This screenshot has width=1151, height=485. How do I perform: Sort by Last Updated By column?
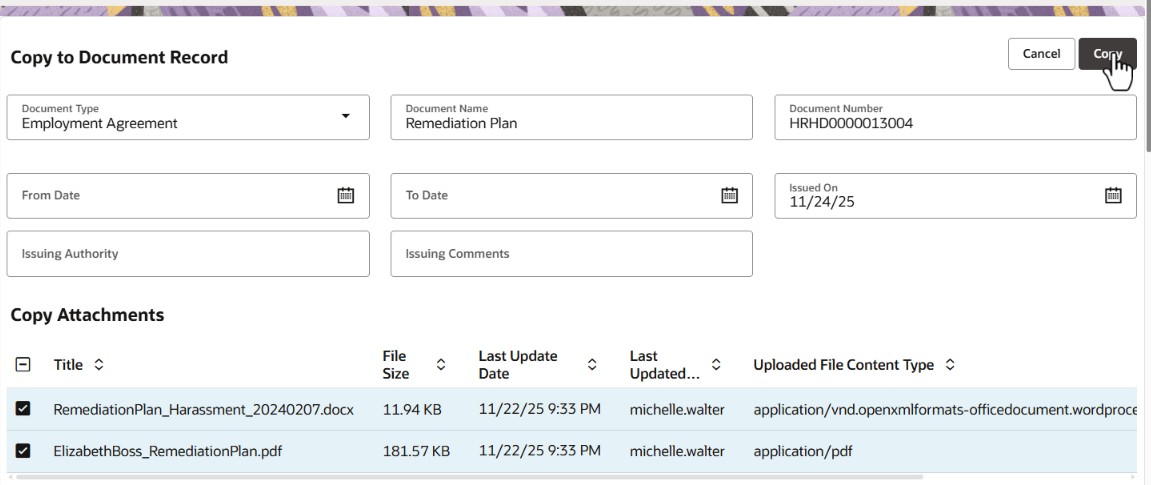[x=716, y=365]
